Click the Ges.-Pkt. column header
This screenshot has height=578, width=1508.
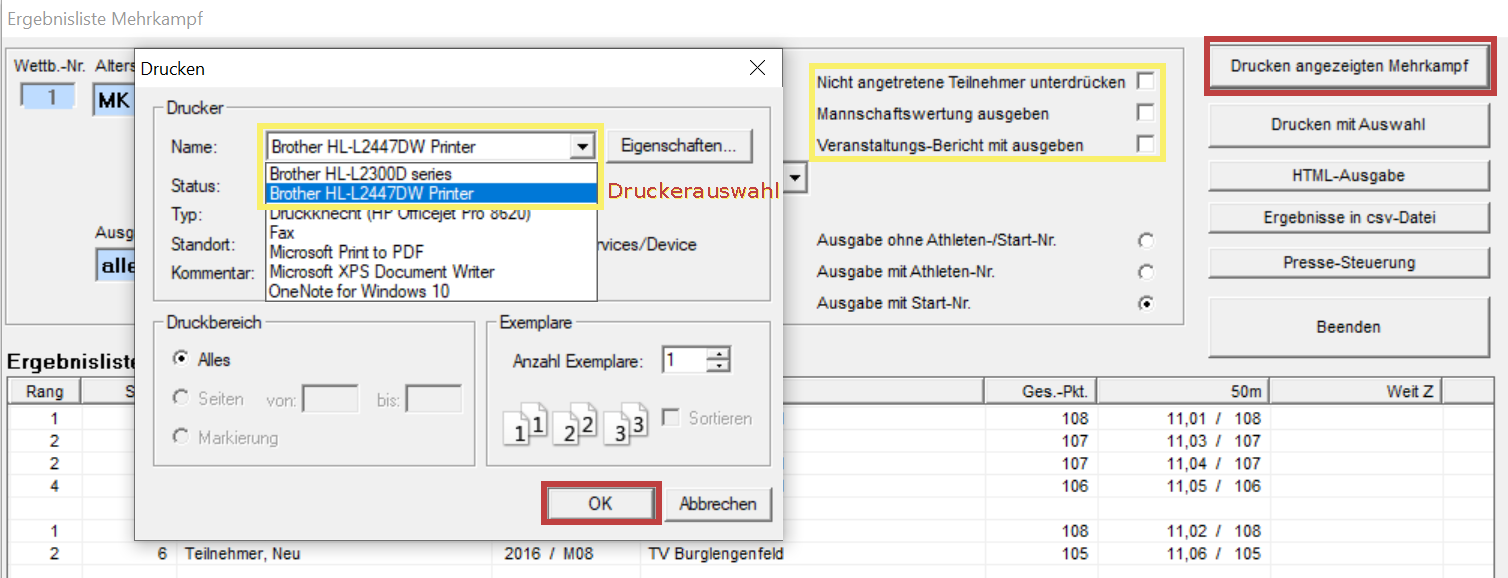(1040, 391)
